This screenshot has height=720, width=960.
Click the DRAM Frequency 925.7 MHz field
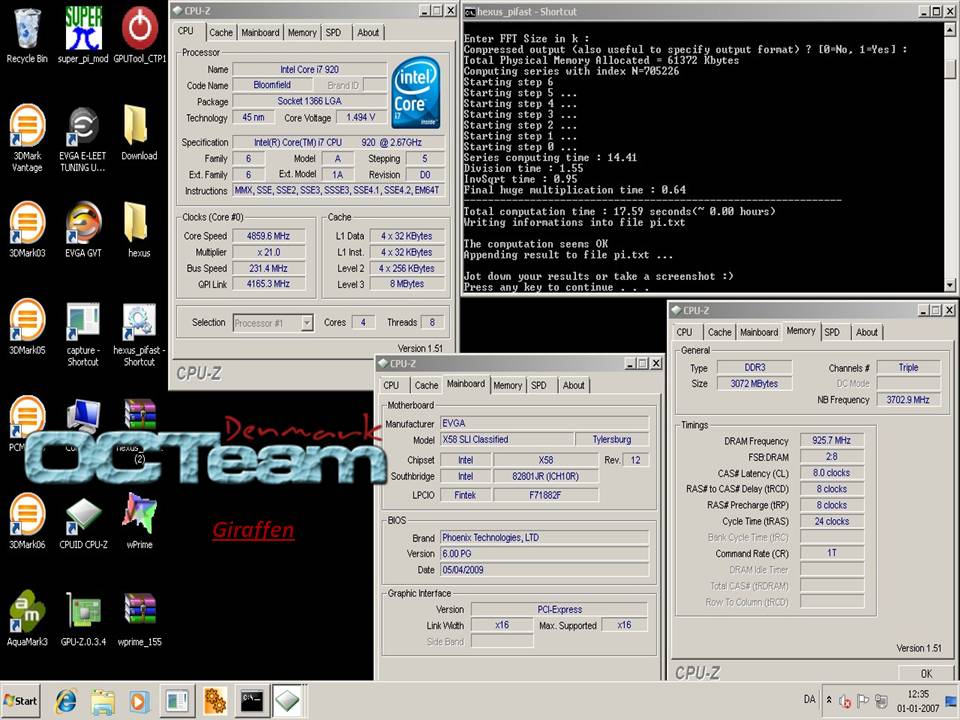[831, 440]
